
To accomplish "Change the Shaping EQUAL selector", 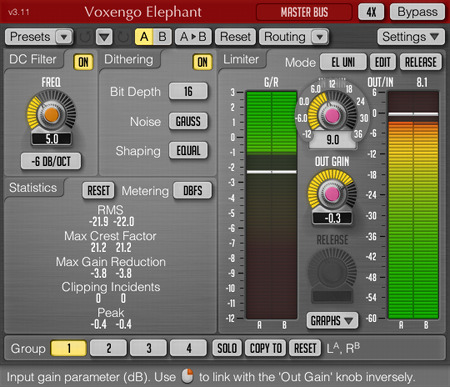I will click(188, 151).
